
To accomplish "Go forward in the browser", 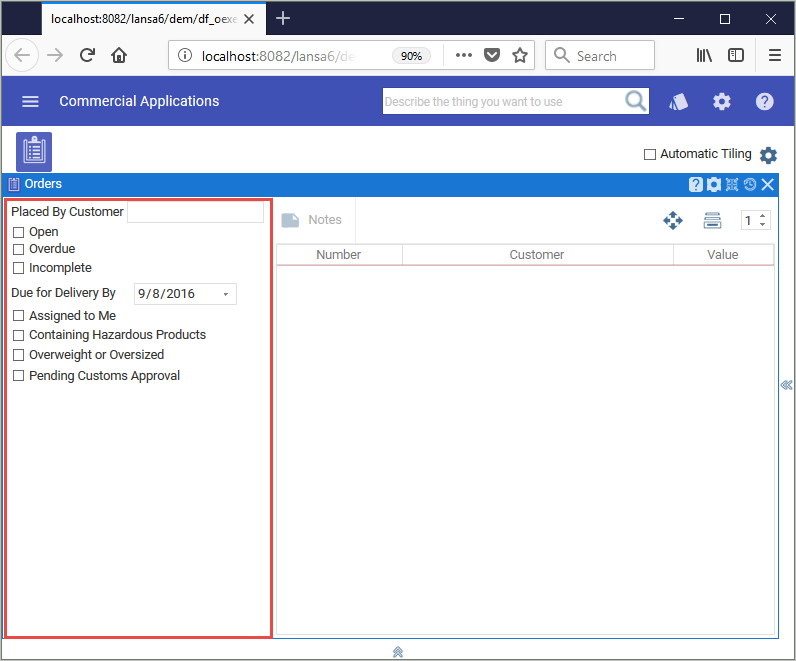I will pos(55,55).
